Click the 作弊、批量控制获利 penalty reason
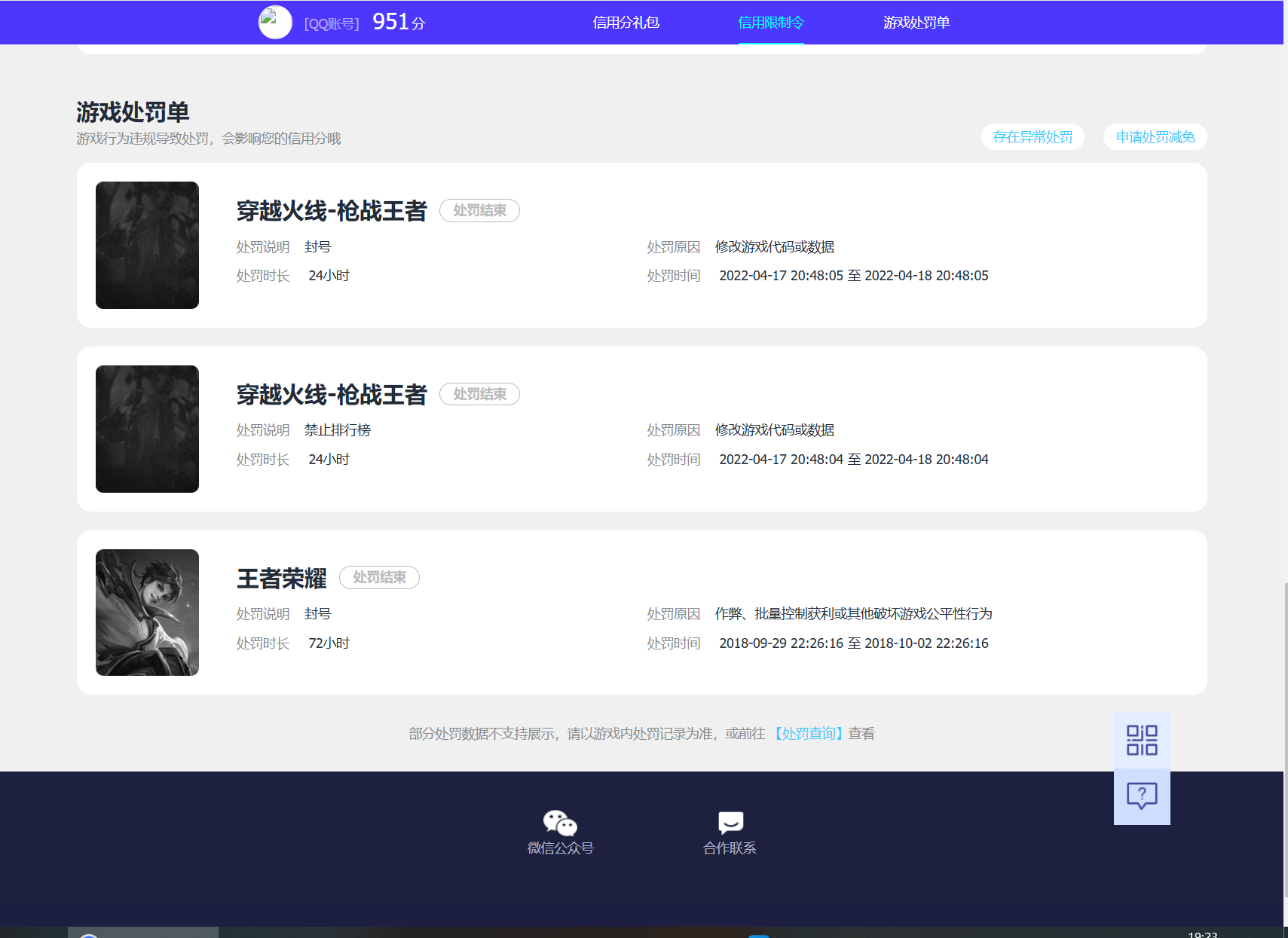Image resolution: width=1288 pixels, height=938 pixels. point(854,614)
